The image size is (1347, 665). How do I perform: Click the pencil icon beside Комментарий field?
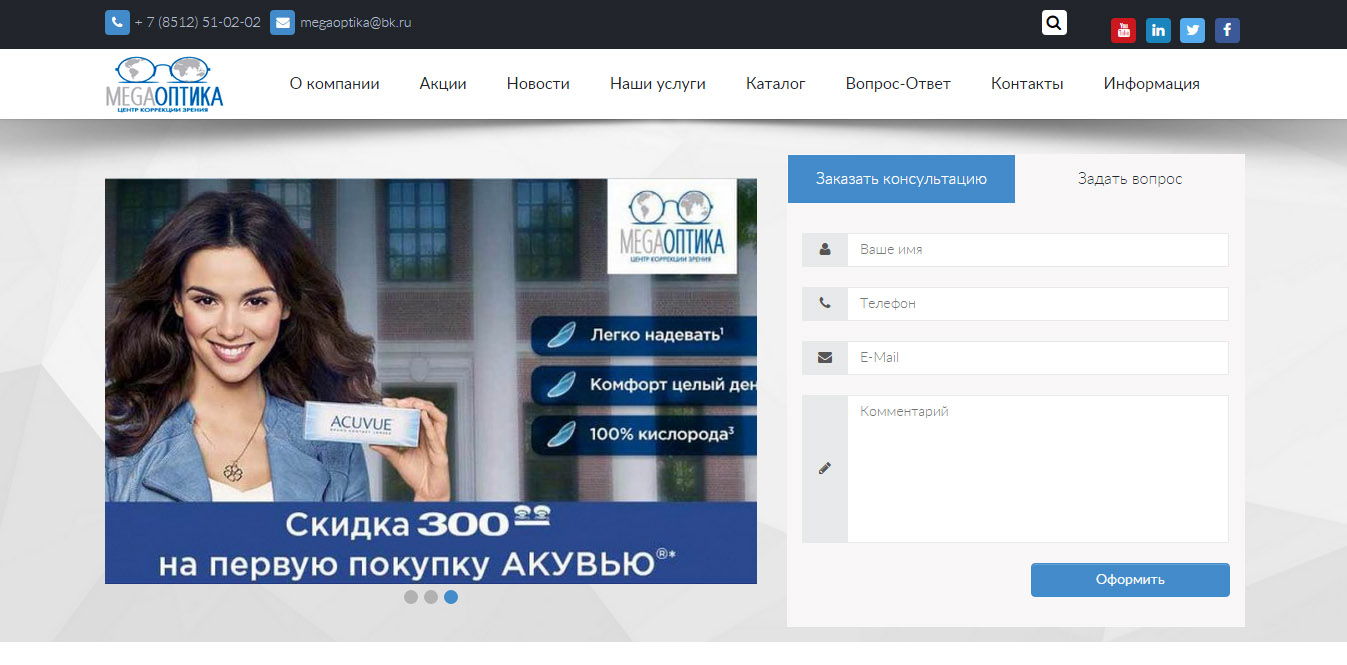(825, 469)
